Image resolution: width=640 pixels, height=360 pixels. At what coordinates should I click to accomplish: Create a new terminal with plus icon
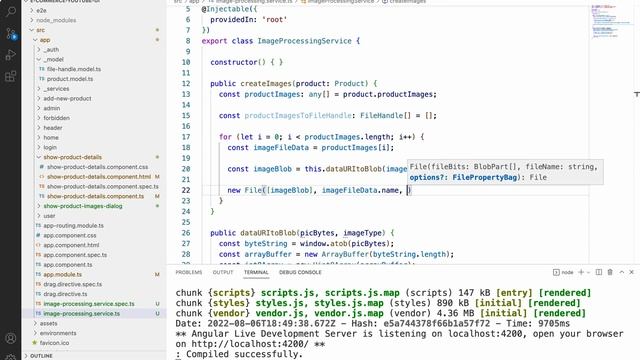581,272
